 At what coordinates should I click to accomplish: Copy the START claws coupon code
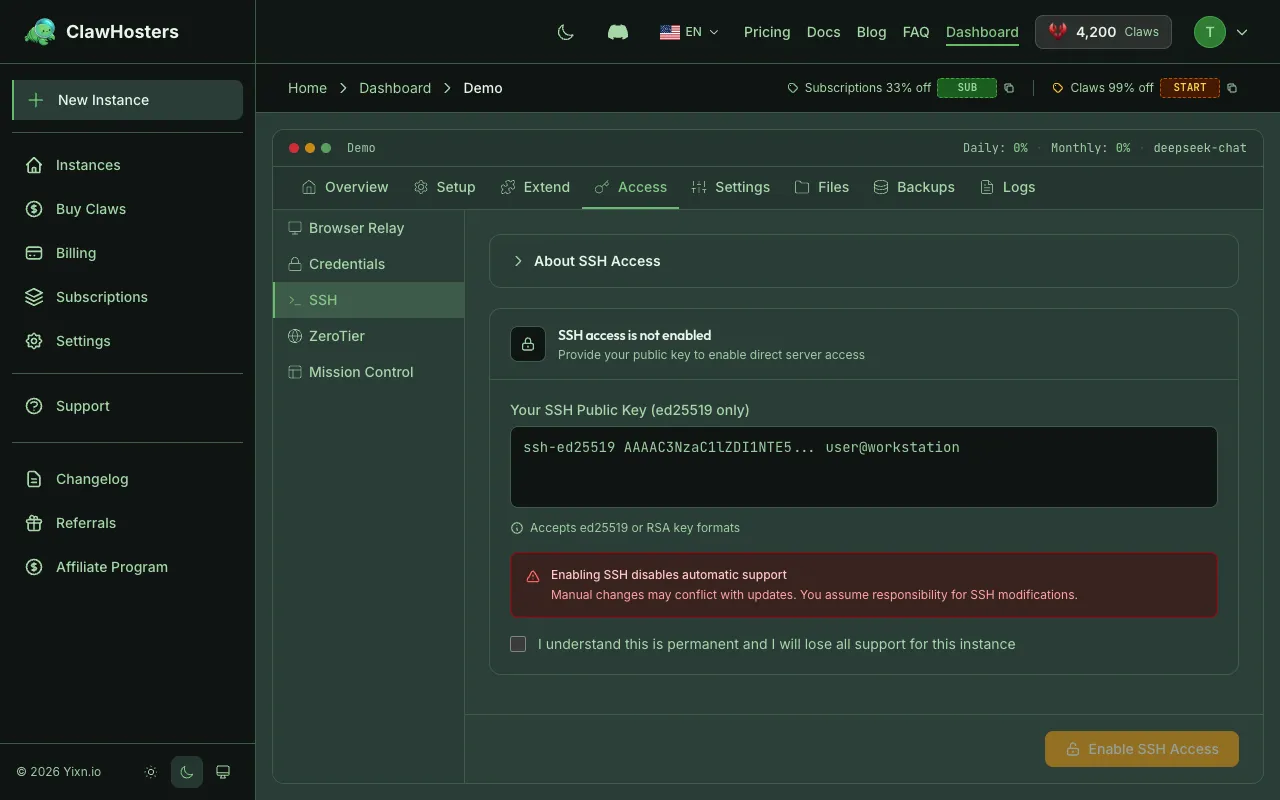pyautogui.click(x=1232, y=88)
